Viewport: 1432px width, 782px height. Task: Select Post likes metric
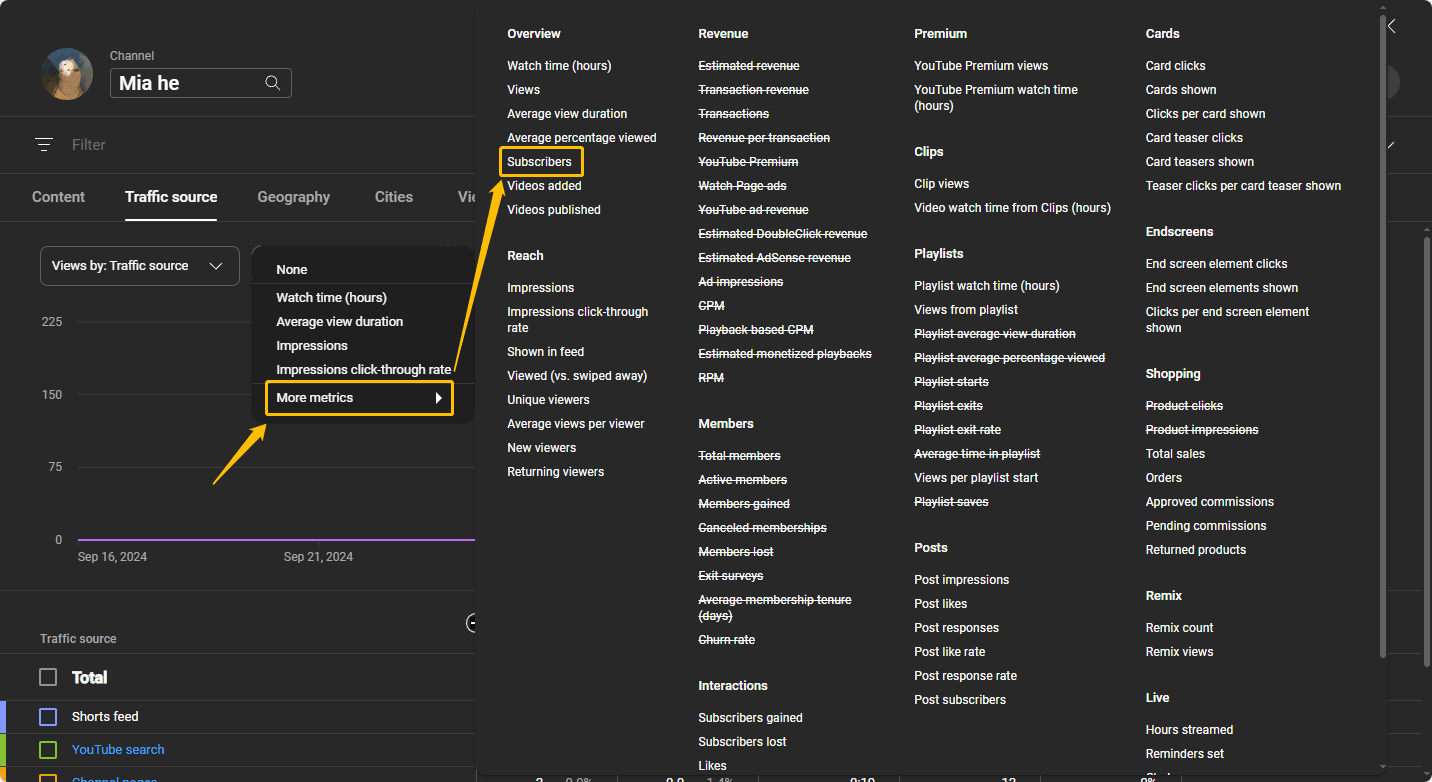[x=940, y=604]
